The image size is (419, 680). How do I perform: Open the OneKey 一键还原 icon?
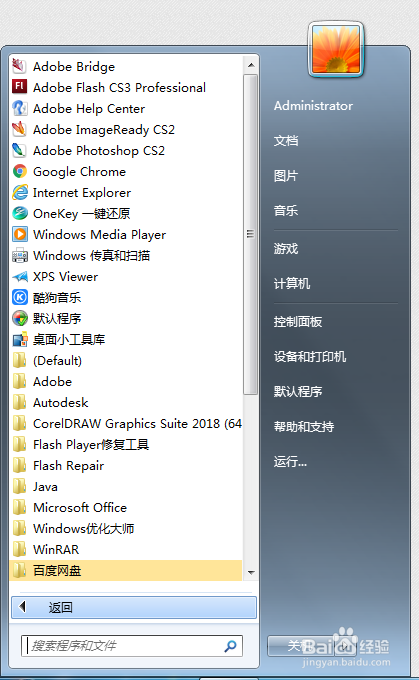(x=20, y=213)
